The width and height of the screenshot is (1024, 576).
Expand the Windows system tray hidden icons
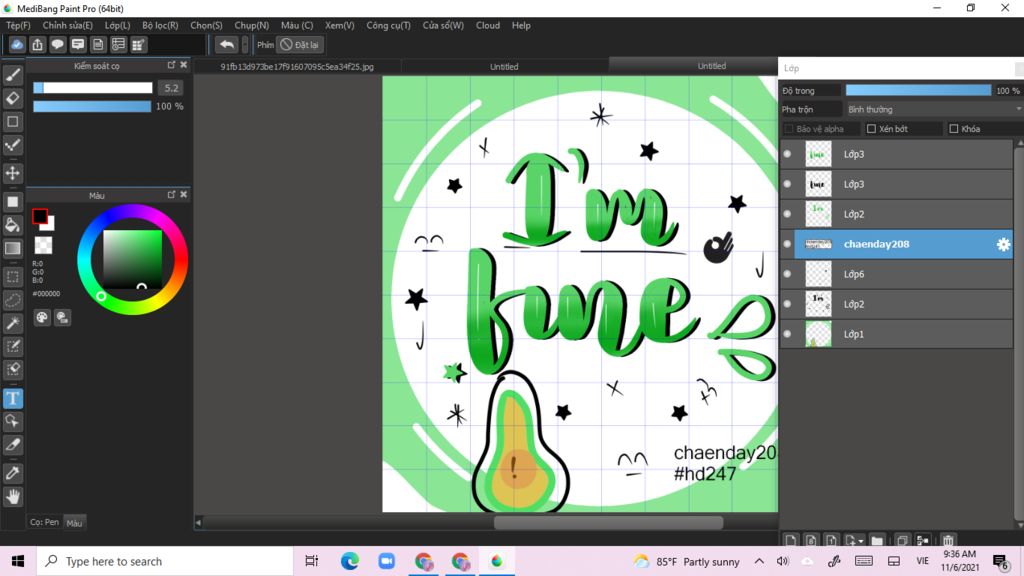coord(759,561)
